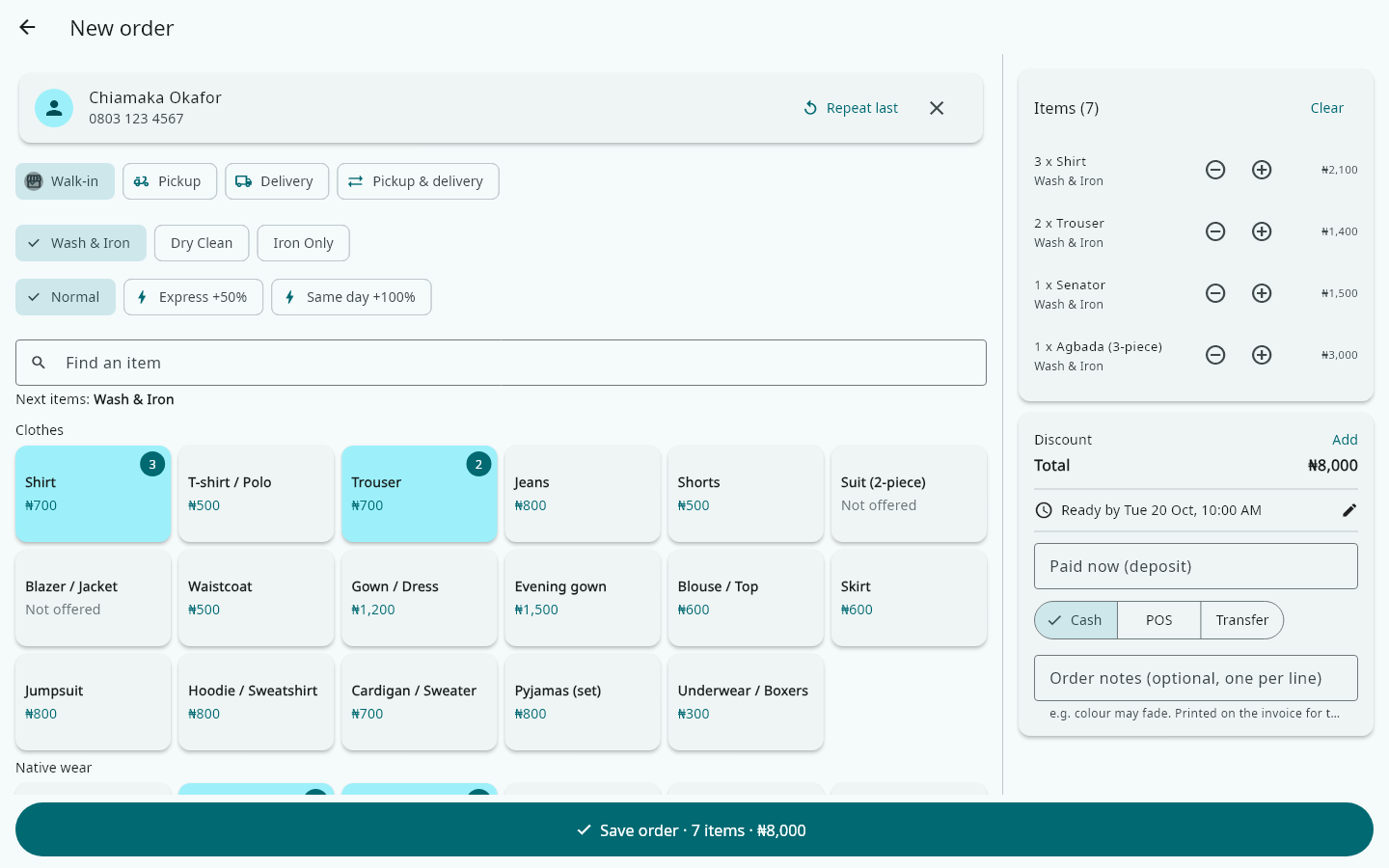This screenshot has height=868, width=1389.
Task: Click the Order notes field
Action: (1196, 678)
